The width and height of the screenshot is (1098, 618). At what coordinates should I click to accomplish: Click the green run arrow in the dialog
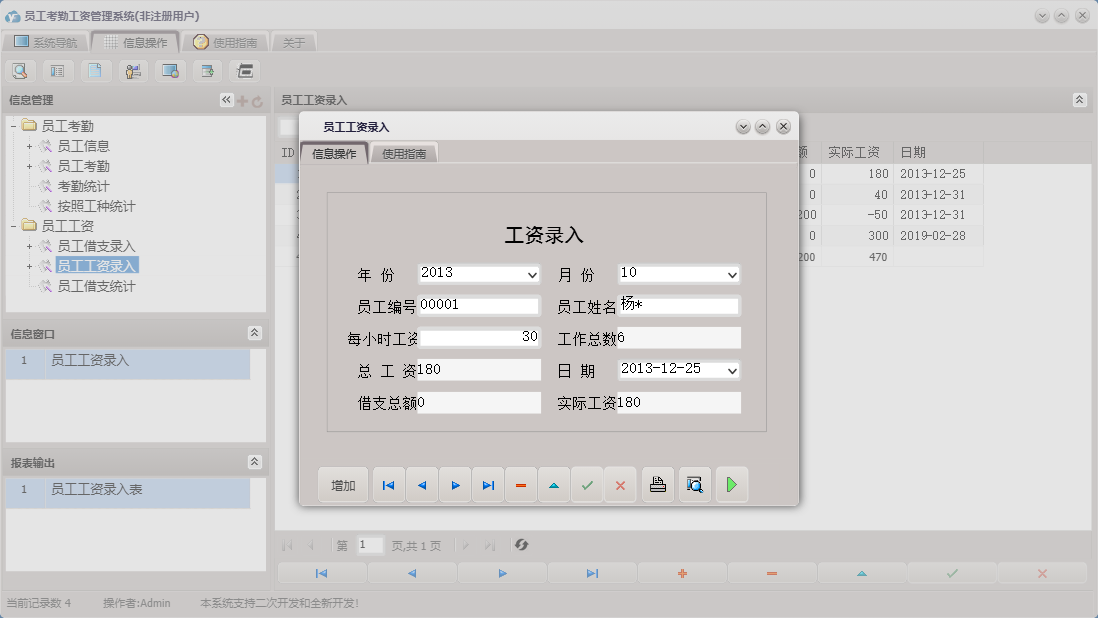coord(731,485)
